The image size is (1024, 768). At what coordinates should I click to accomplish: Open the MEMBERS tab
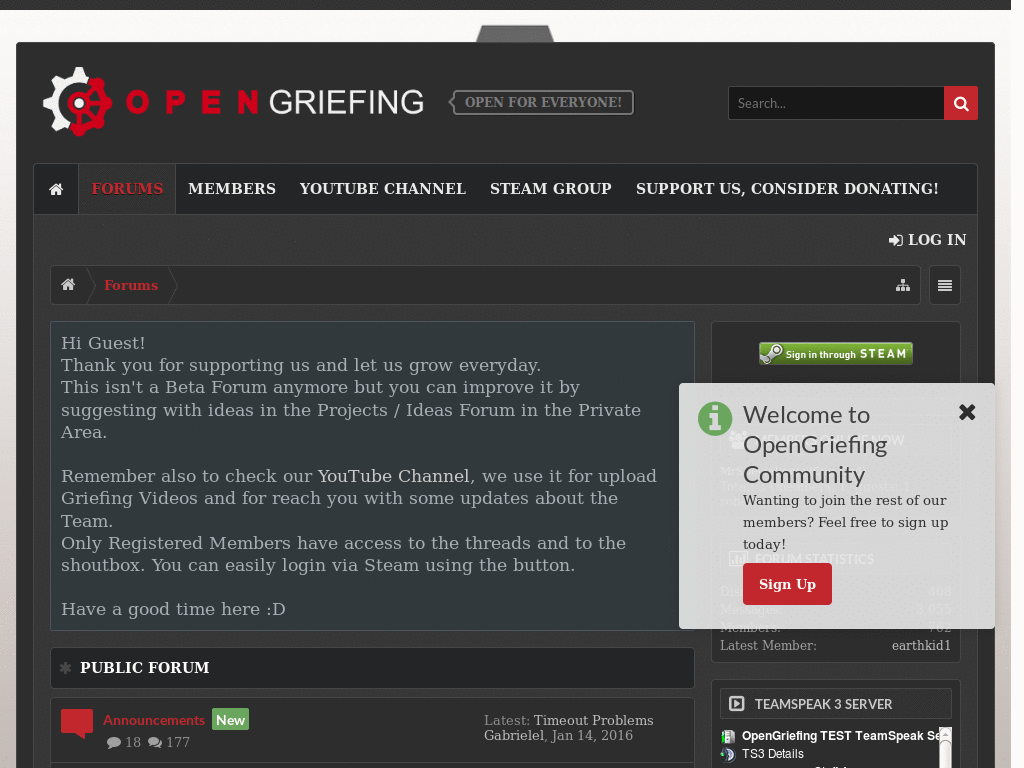click(x=232, y=189)
